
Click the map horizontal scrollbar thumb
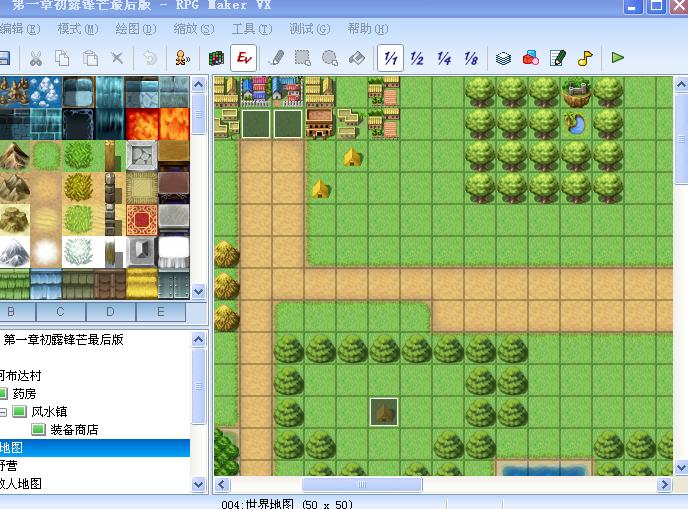coord(362,484)
